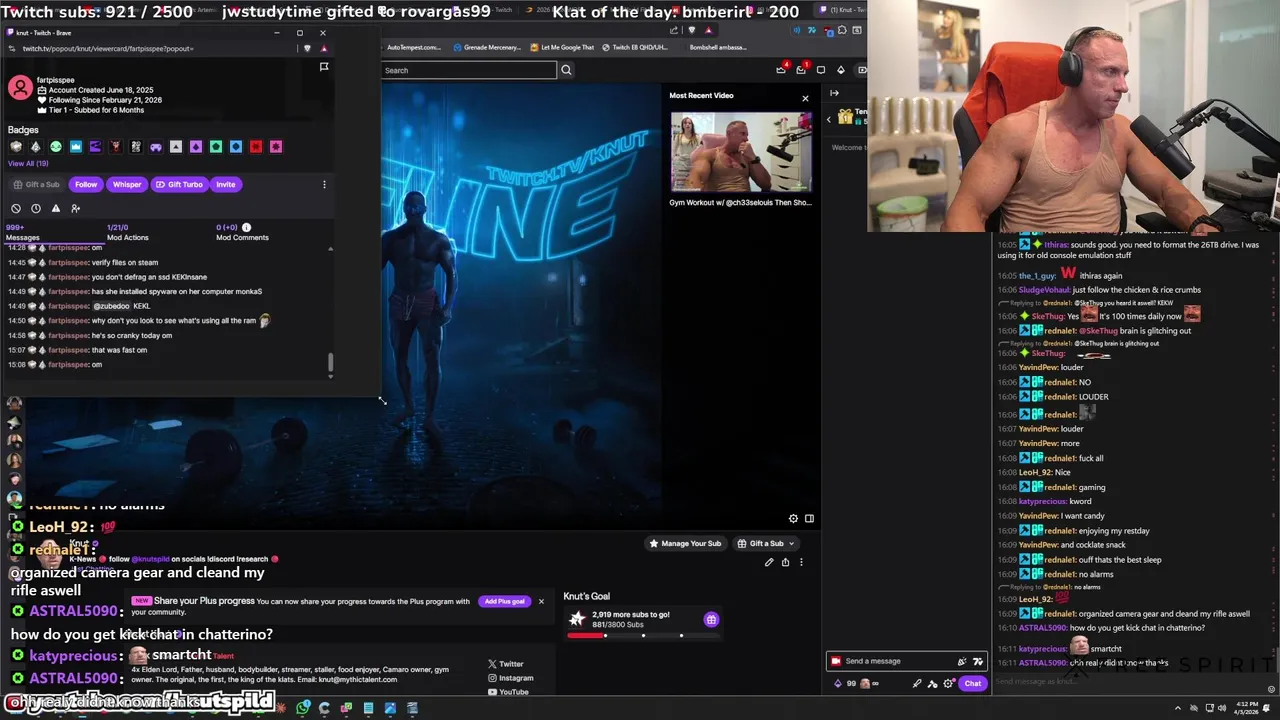Screen dimensions: 1280x720
Task: Click the 7TV emote icon in chat input
Action: pyautogui.click(x=977, y=661)
